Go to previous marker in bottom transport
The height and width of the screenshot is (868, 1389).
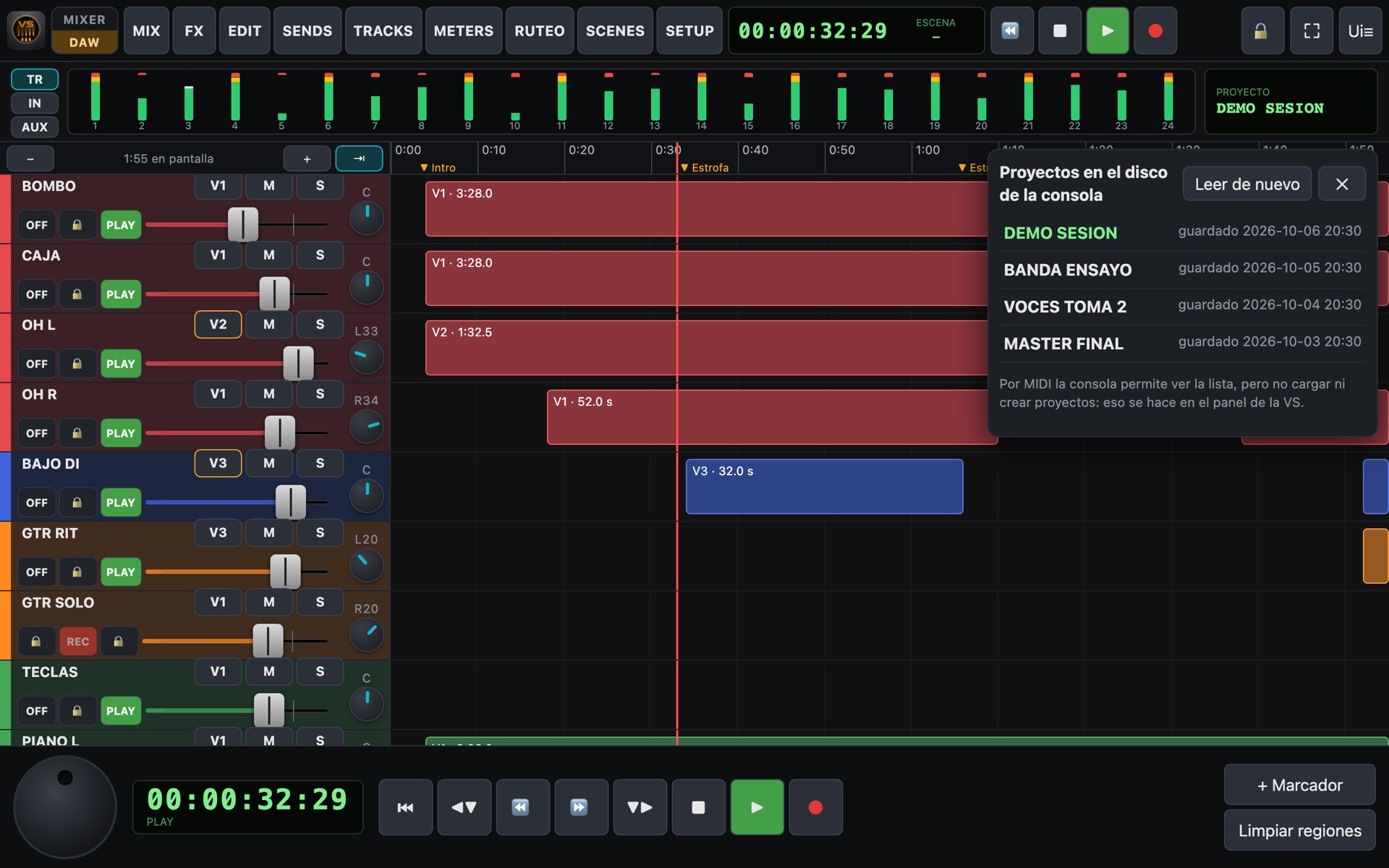click(x=464, y=807)
